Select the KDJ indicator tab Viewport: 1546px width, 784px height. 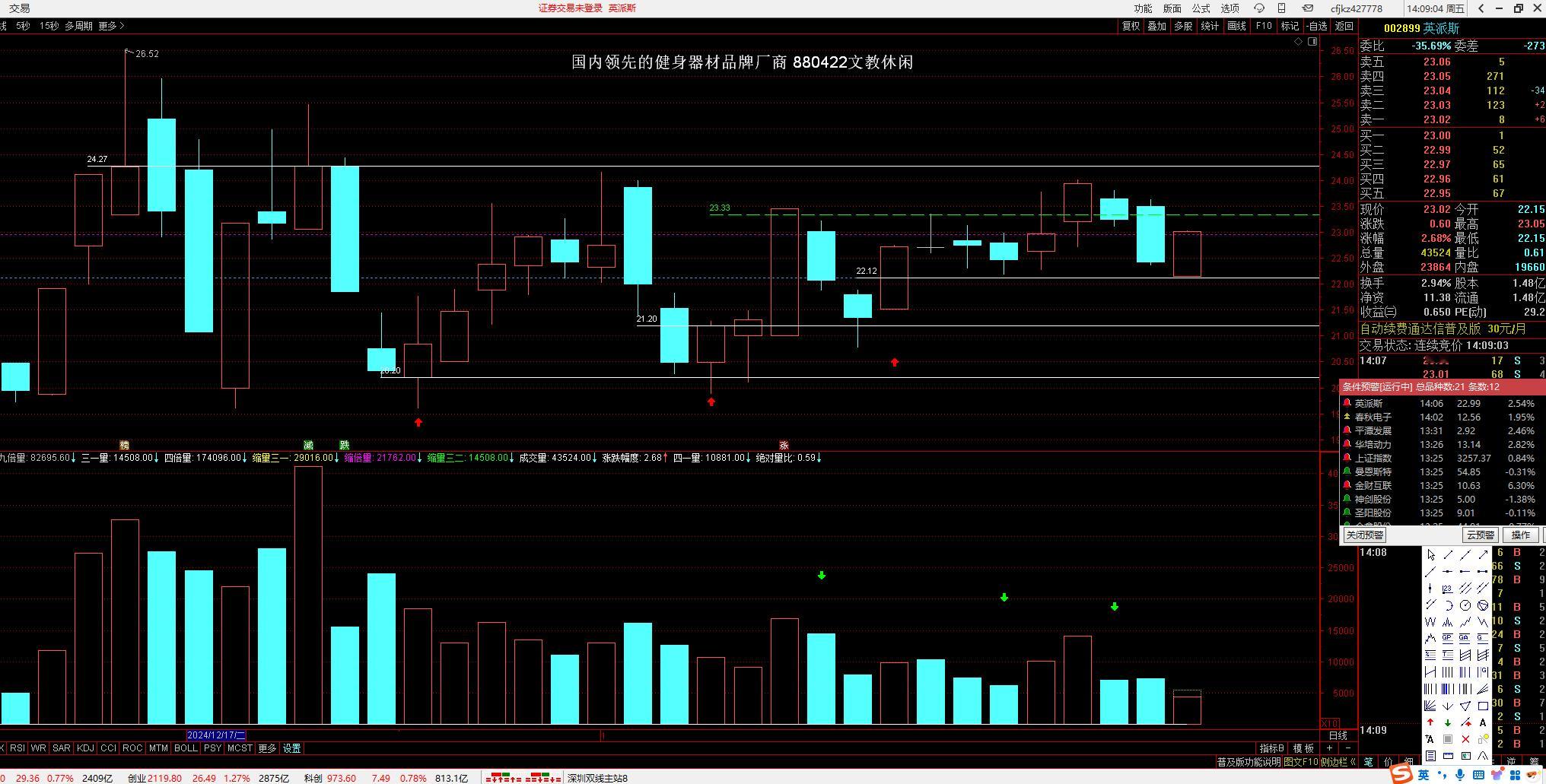coord(85,748)
